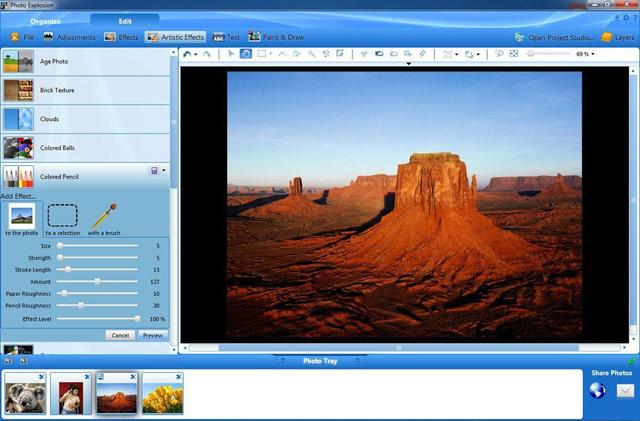This screenshot has height=421, width=640.
Task: Apply effect with a brush option
Action: pyautogui.click(x=104, y=220)
